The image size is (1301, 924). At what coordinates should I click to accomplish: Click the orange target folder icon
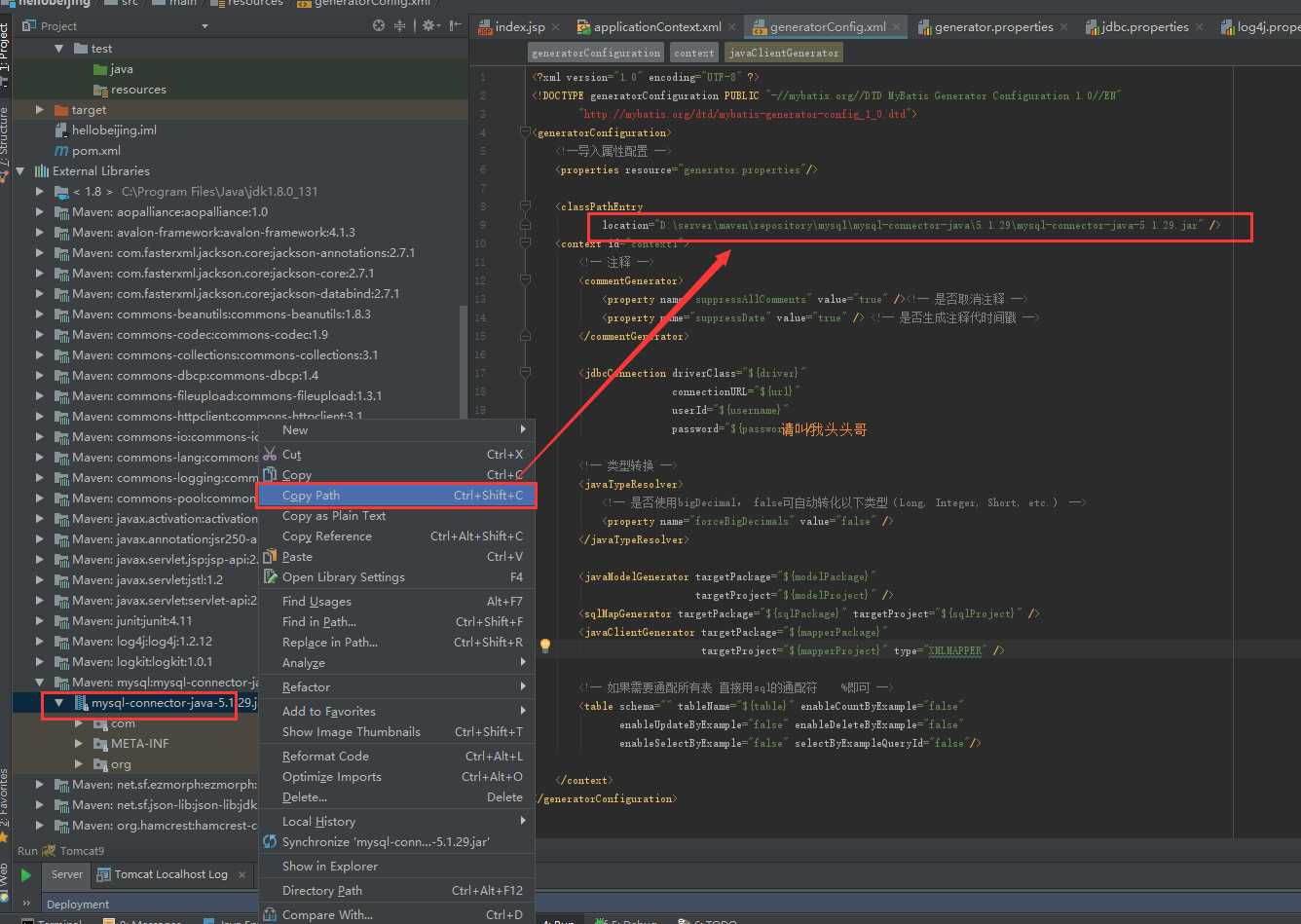point(61,110)
